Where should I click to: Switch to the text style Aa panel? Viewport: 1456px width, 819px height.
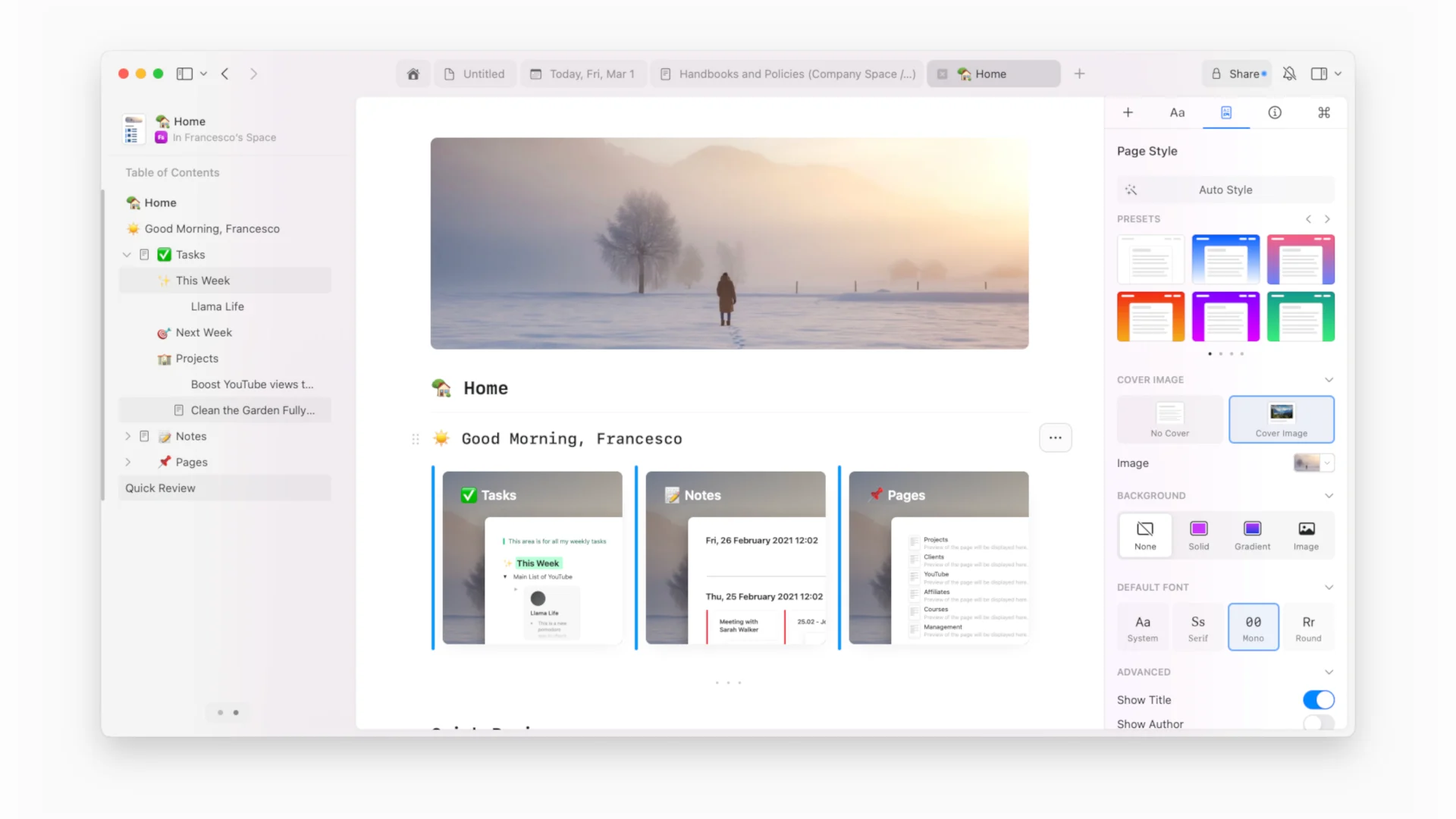[x=1177, y=111]
